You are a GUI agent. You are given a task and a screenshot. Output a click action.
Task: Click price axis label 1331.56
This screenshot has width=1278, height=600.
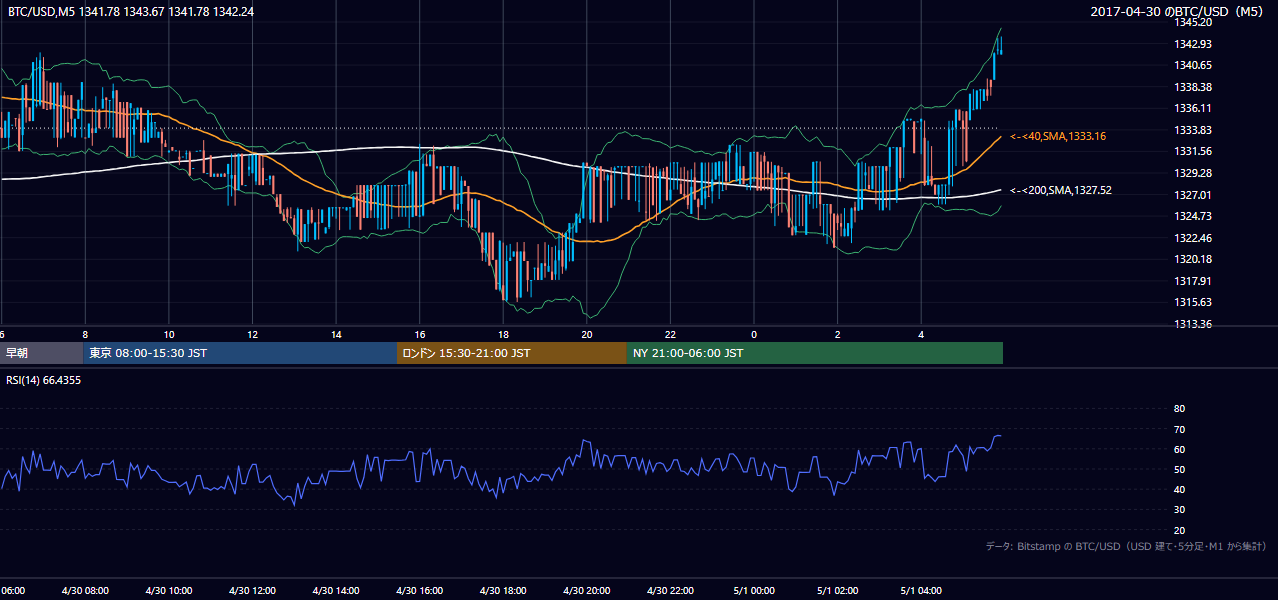[1194, 152]
